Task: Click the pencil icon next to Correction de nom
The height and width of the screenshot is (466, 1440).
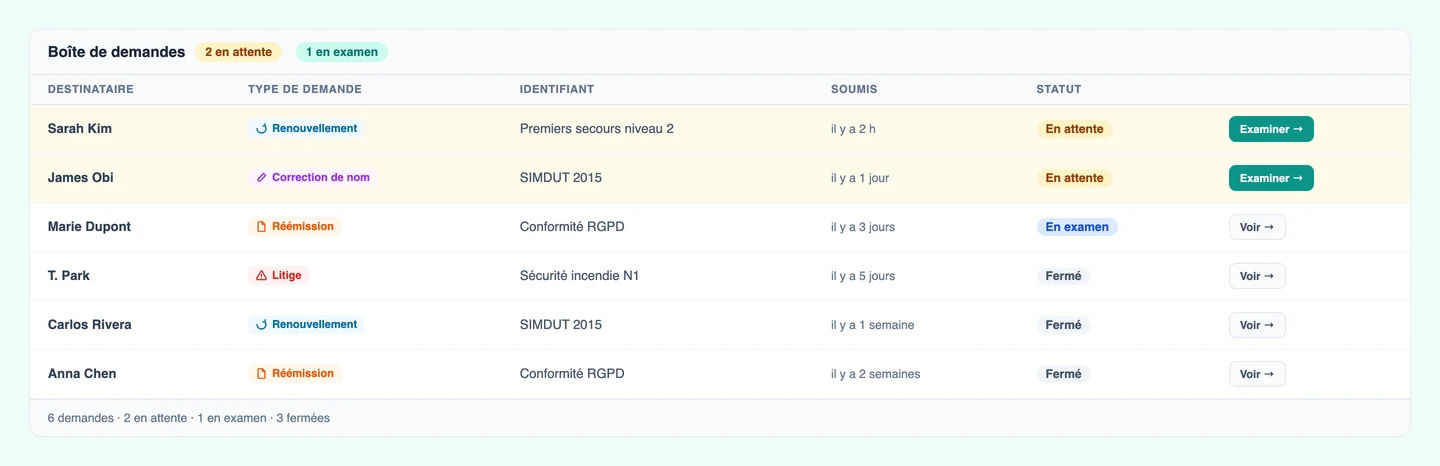Action: (x=262, y=178)
